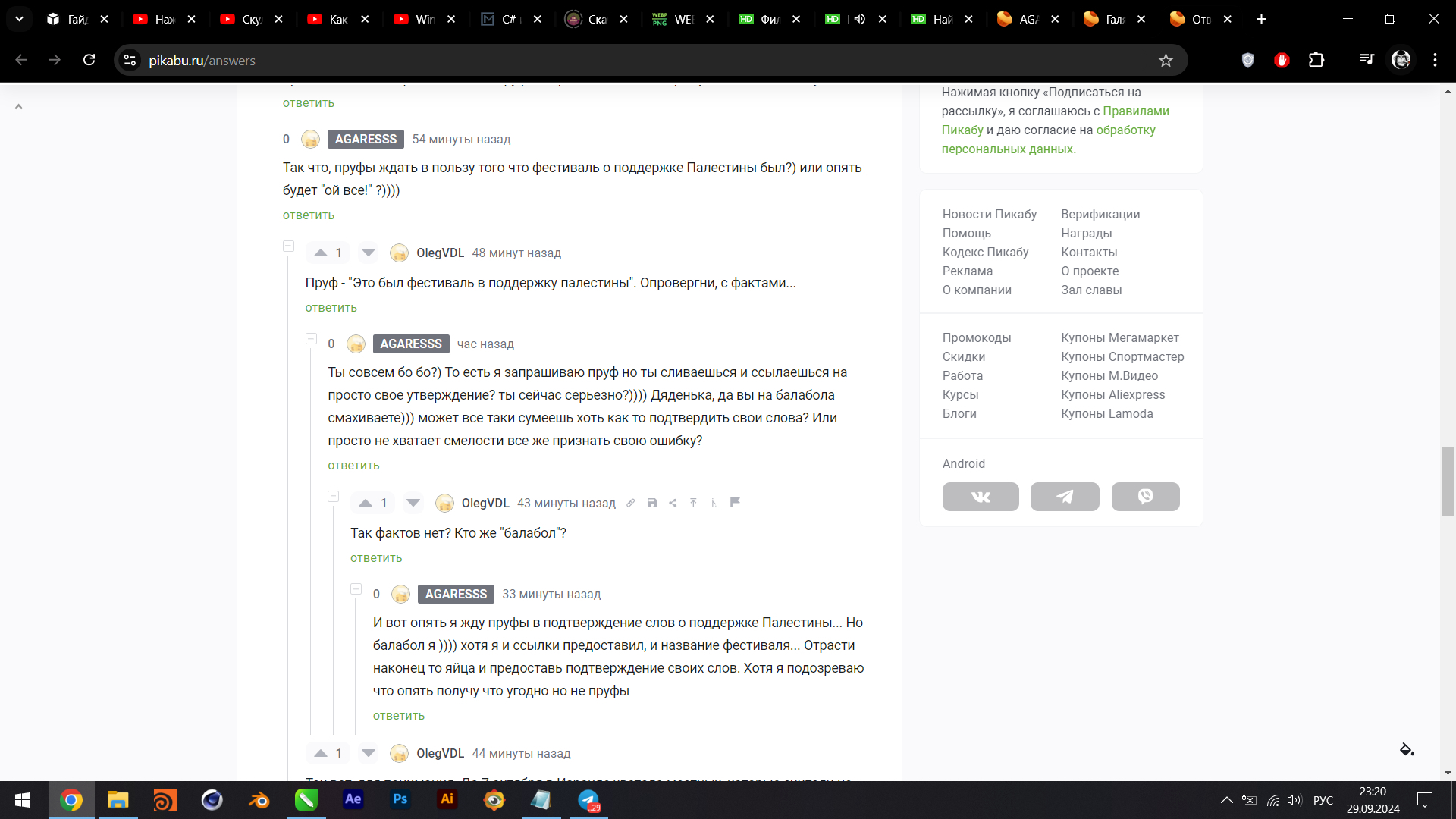Image resolution: width=1456 pixels, height=819 pixels.
Task: Open the VK social button
Action: [x=980, y=497]
